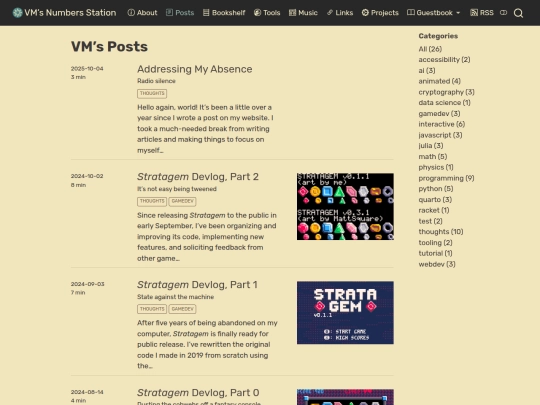Image resolution: width=540 pixels, height=405 pixels.
Task: Filter by the programming (9) category
Action: pos(446,178)
